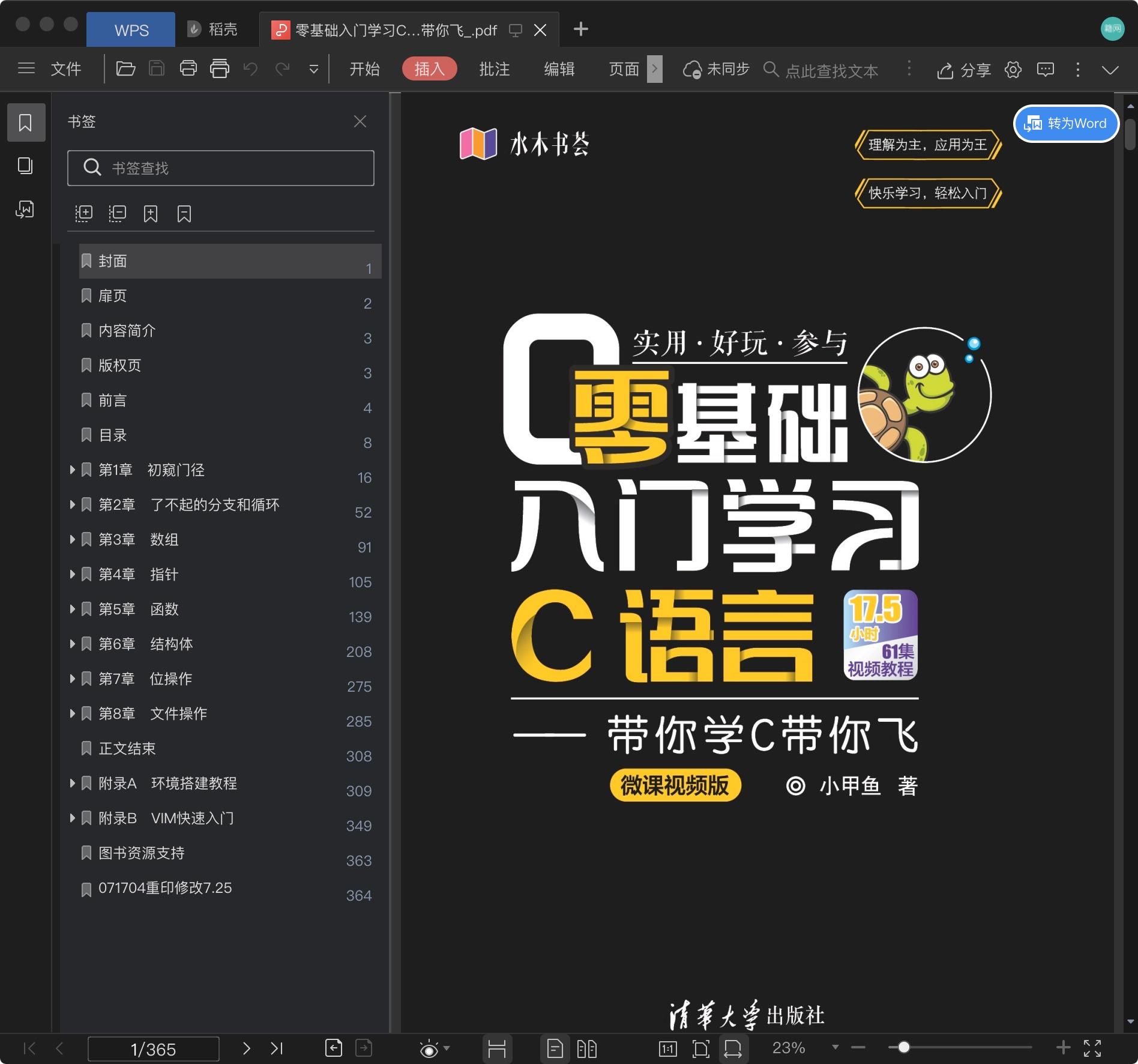Select fit width zoom mode

coord(733,1048)
